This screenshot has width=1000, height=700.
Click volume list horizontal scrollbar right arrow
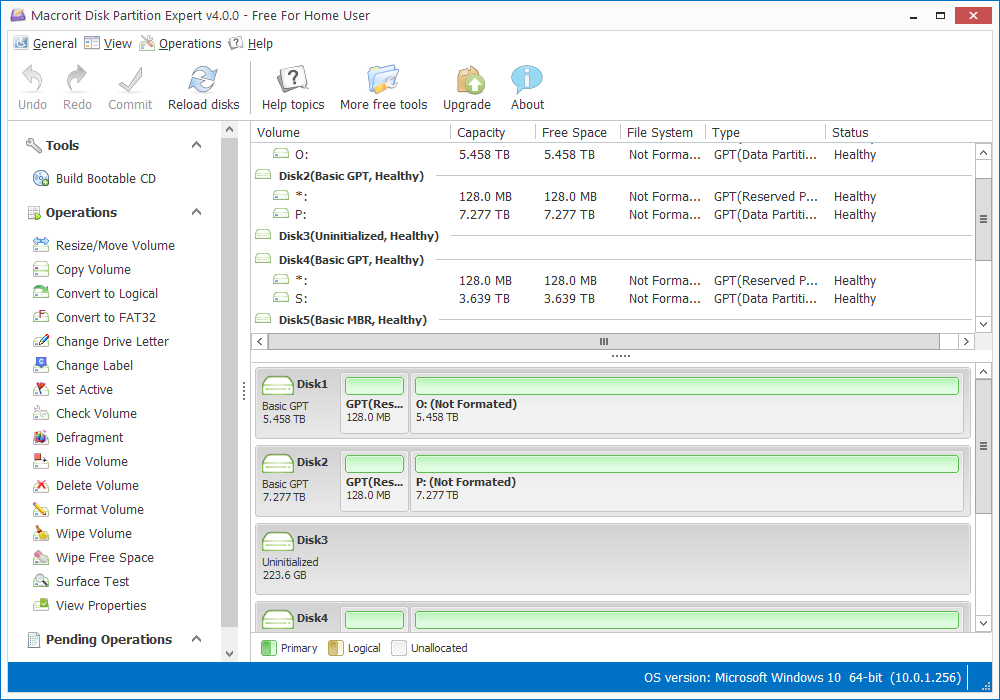tap(966, 342)
